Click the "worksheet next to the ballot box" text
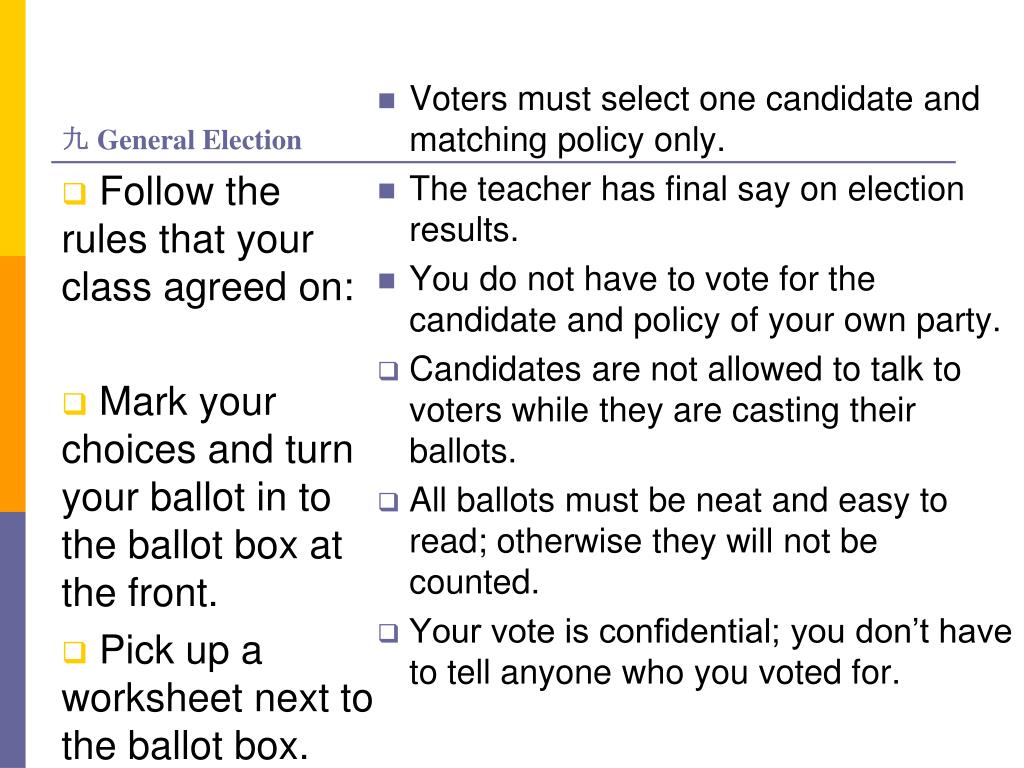1024x768 pixels. 216,722
